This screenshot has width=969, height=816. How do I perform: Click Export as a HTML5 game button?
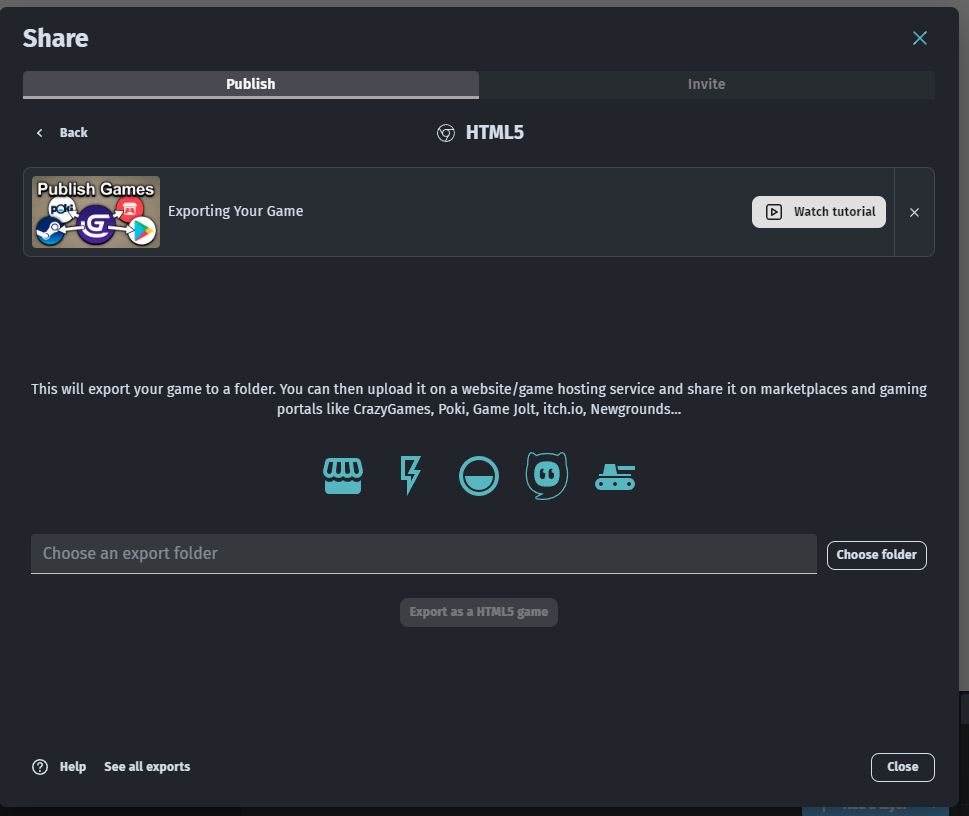pyautogui.click(x=479, y=612)
